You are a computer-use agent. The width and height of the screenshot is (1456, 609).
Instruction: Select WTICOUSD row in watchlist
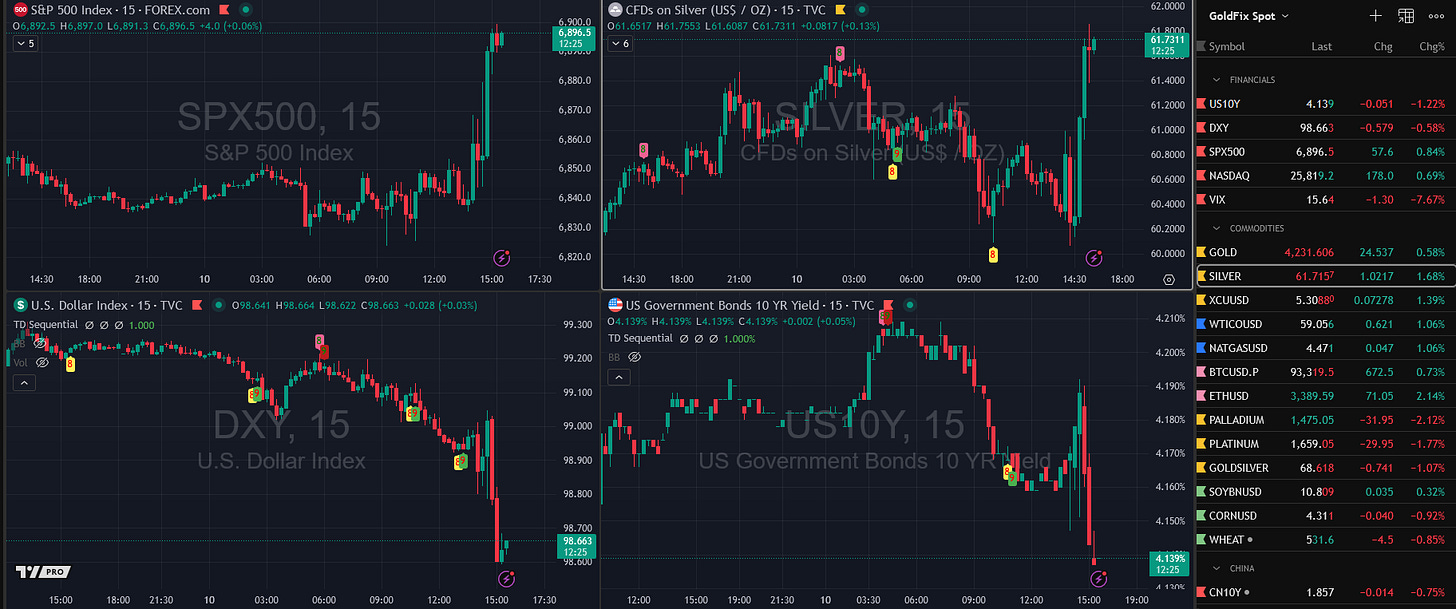(x=1325, y=324)
